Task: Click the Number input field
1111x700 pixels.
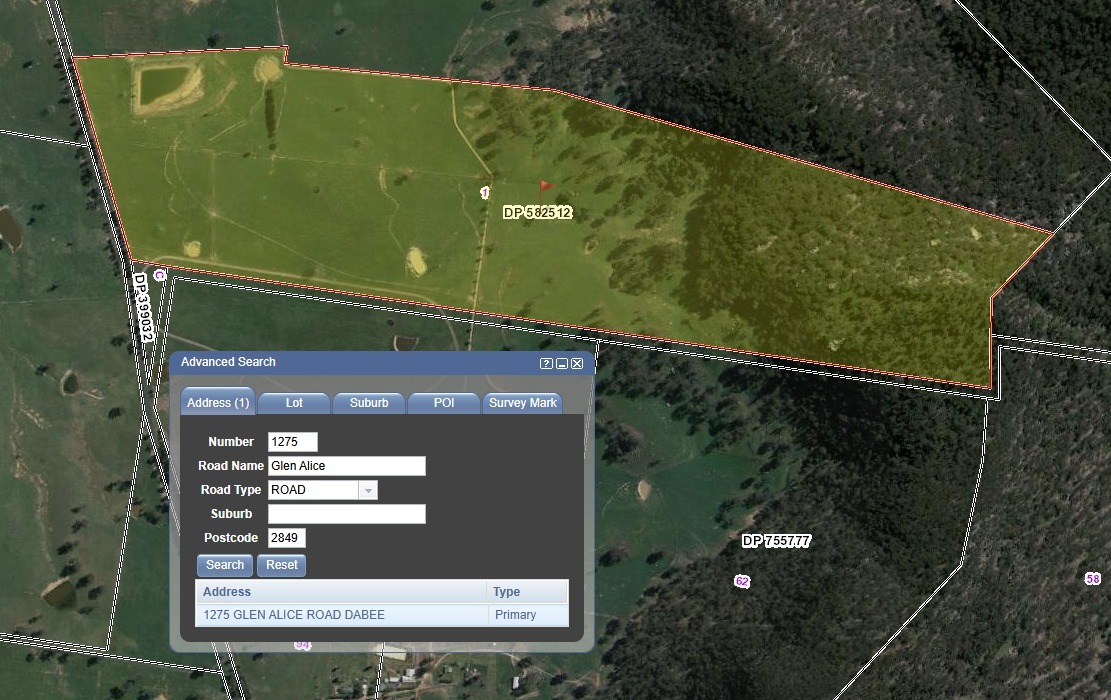Action: pos(292,442)
